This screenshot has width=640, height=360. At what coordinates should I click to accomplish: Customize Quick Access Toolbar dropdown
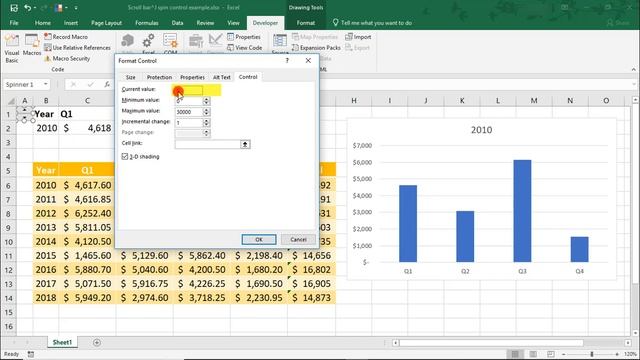coord(76,8)
